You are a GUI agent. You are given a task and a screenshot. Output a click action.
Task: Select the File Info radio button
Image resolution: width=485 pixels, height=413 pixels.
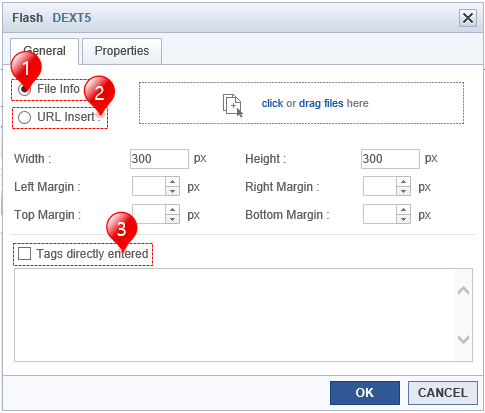tap(24, 89)
